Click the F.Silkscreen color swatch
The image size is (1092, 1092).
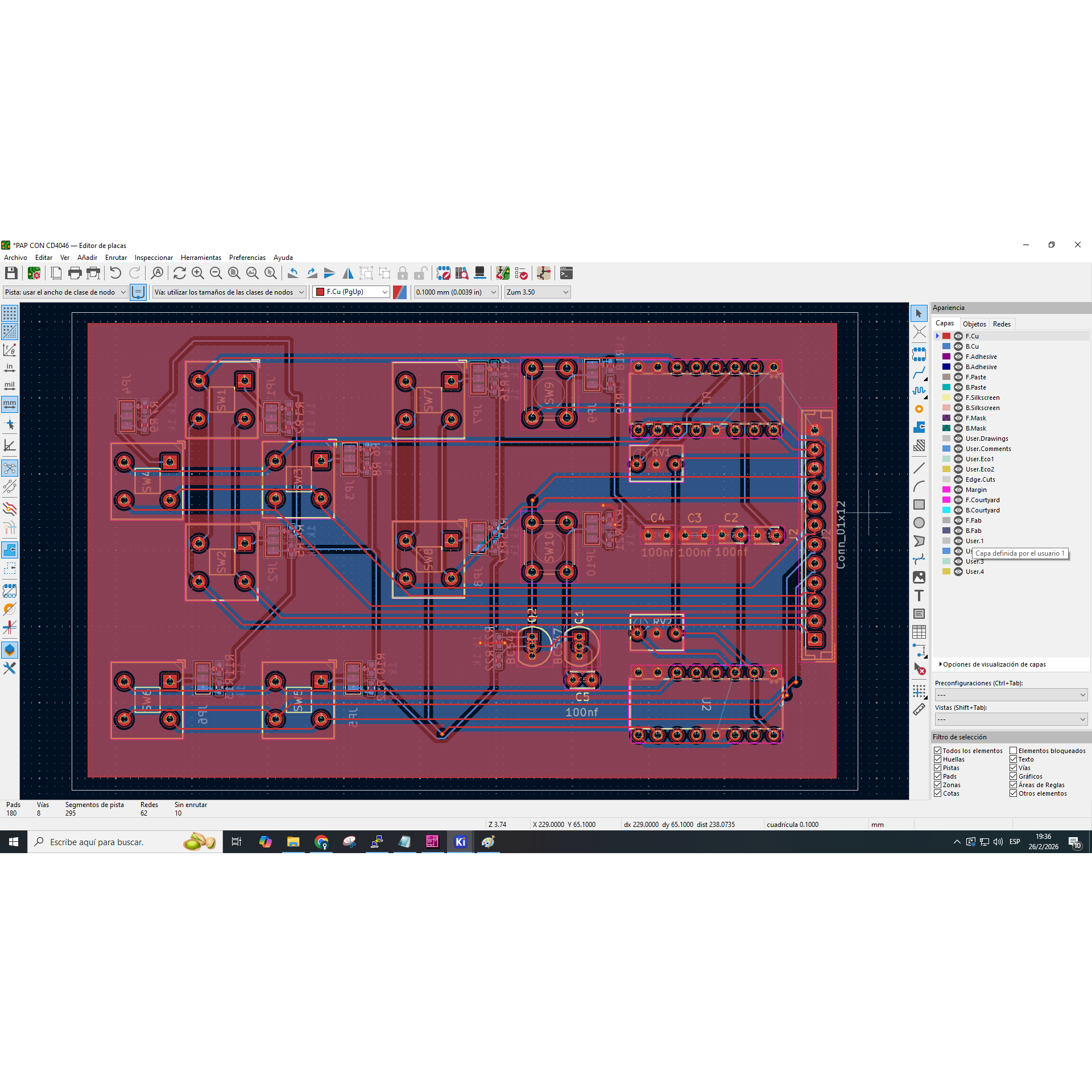(x=946, y=398)
